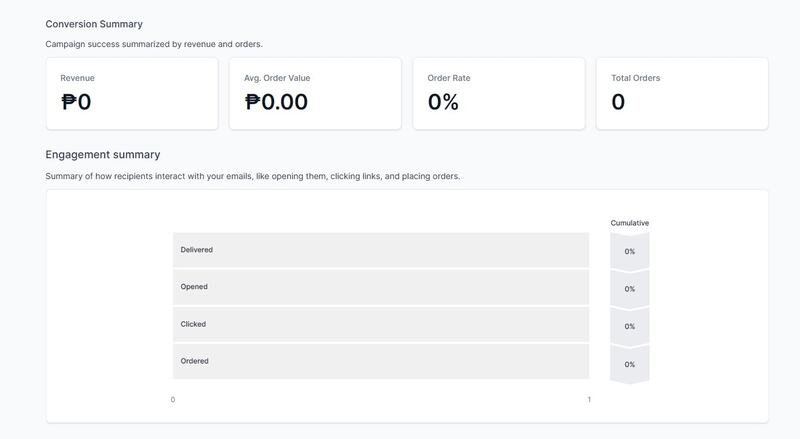Click the Total Orders count value
This screenshot has width=800, height=439.
618,102
